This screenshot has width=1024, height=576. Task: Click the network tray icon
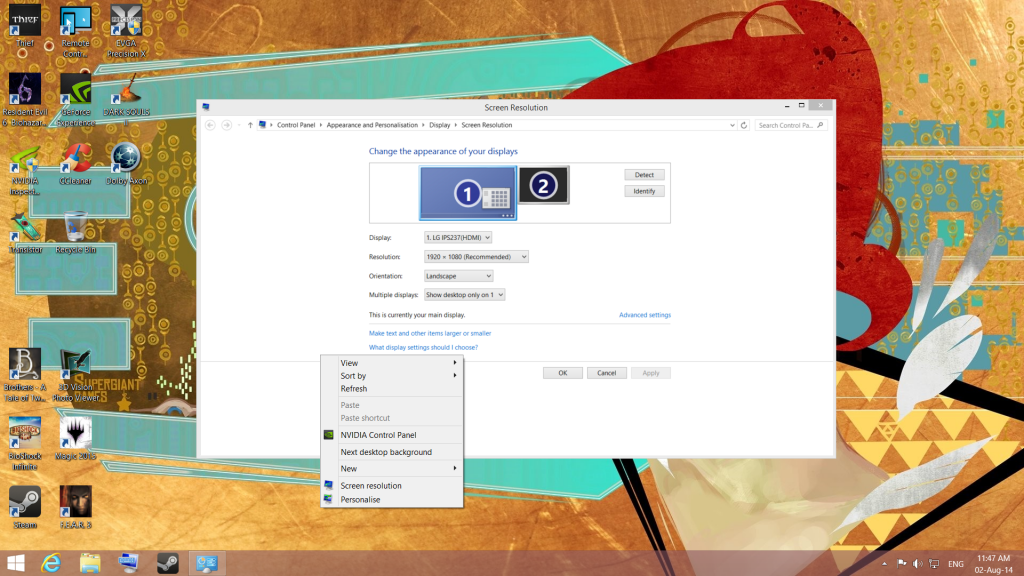[x=935, y=564]
